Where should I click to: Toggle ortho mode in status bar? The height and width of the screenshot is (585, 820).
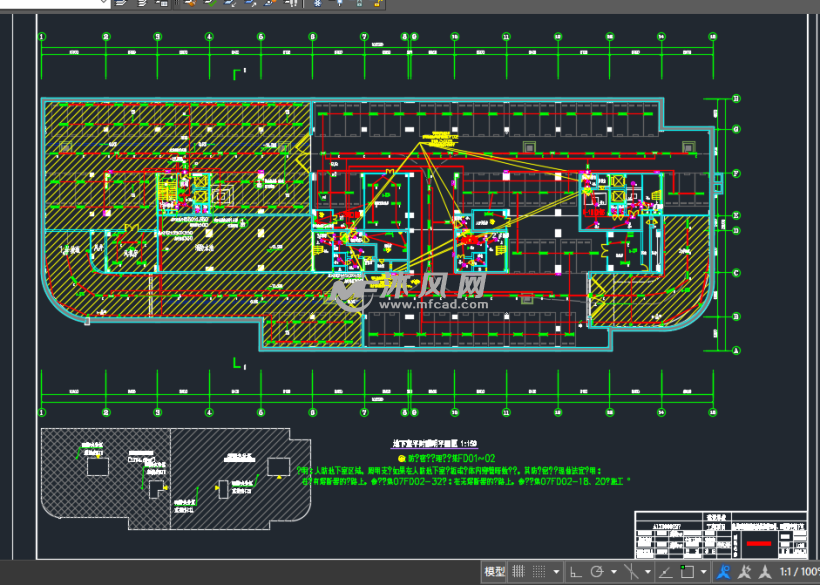tap(576, 572)
